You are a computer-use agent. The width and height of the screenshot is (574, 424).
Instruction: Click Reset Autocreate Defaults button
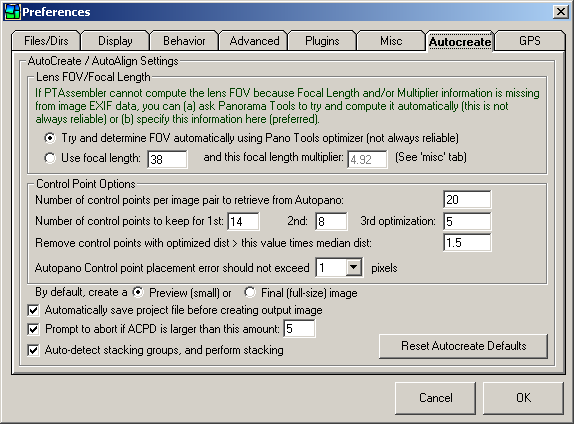[x=463, y=346]
